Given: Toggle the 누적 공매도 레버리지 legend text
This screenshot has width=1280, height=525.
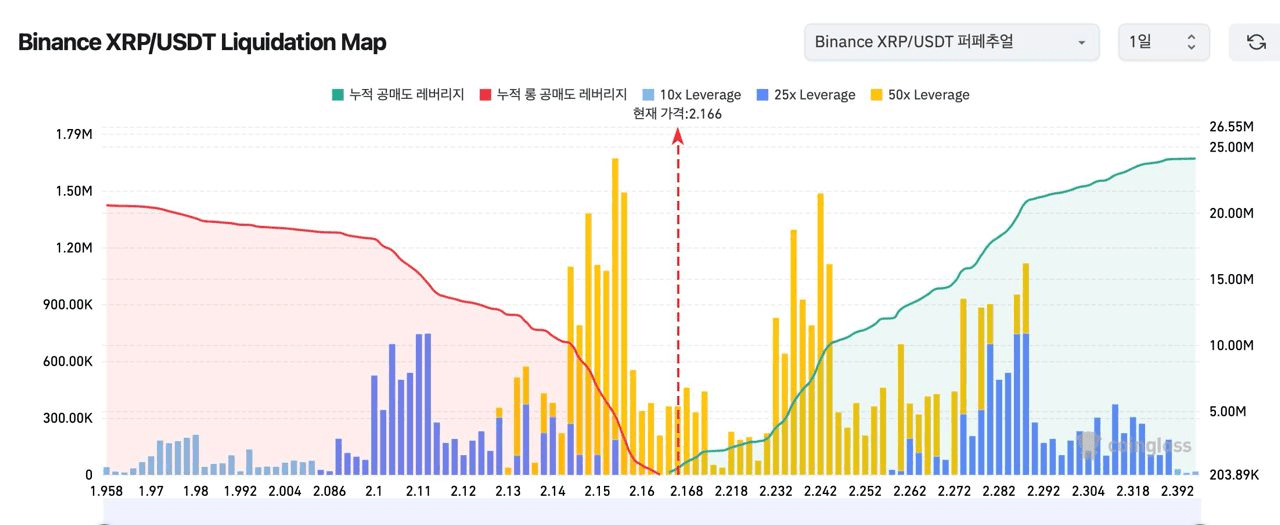Looking at the screenshot, I should click(x=406, y=95).
